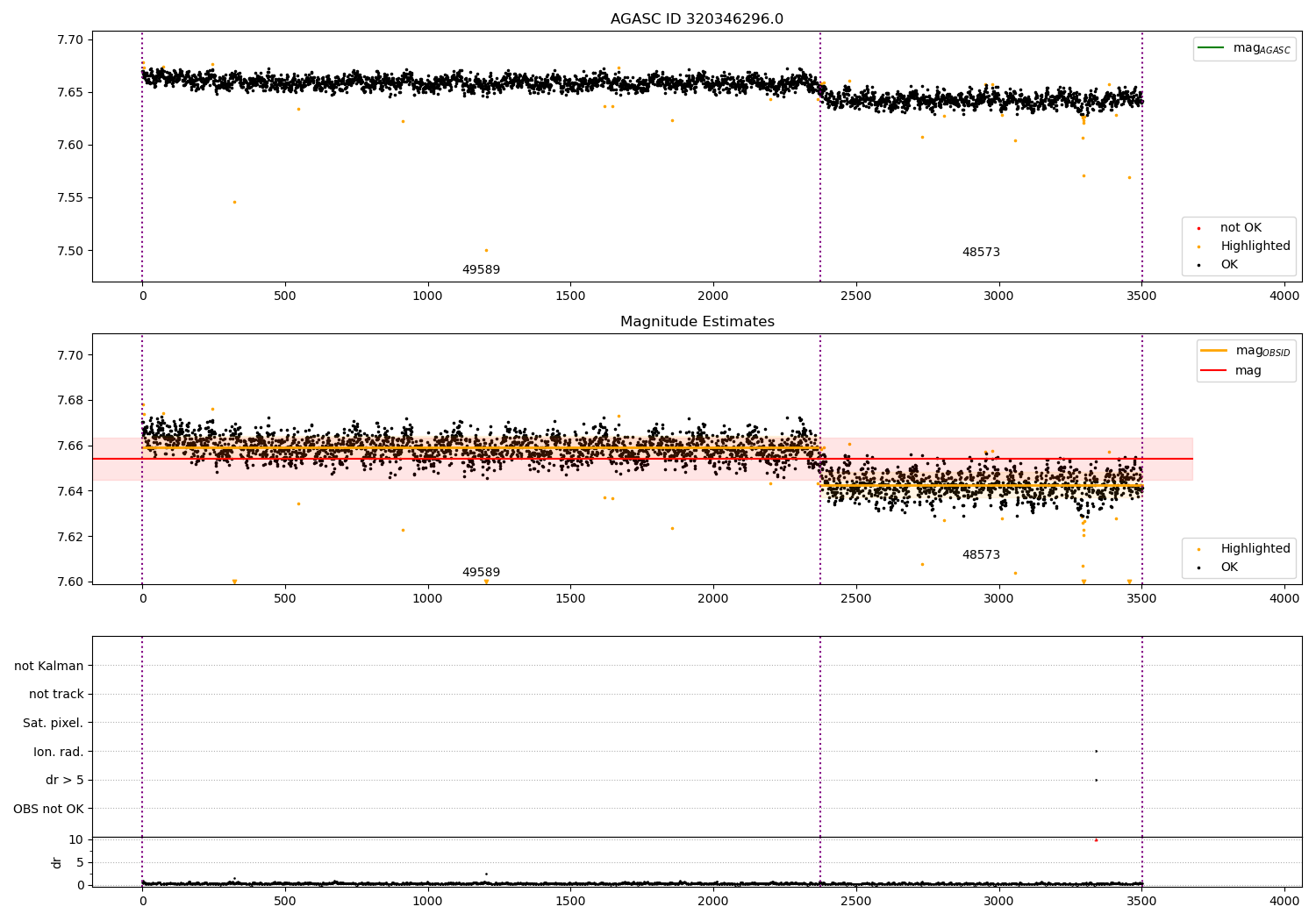Click the lowest orange outlier near 7.50, top plot

pyautogui.click(x=486, y=250)
